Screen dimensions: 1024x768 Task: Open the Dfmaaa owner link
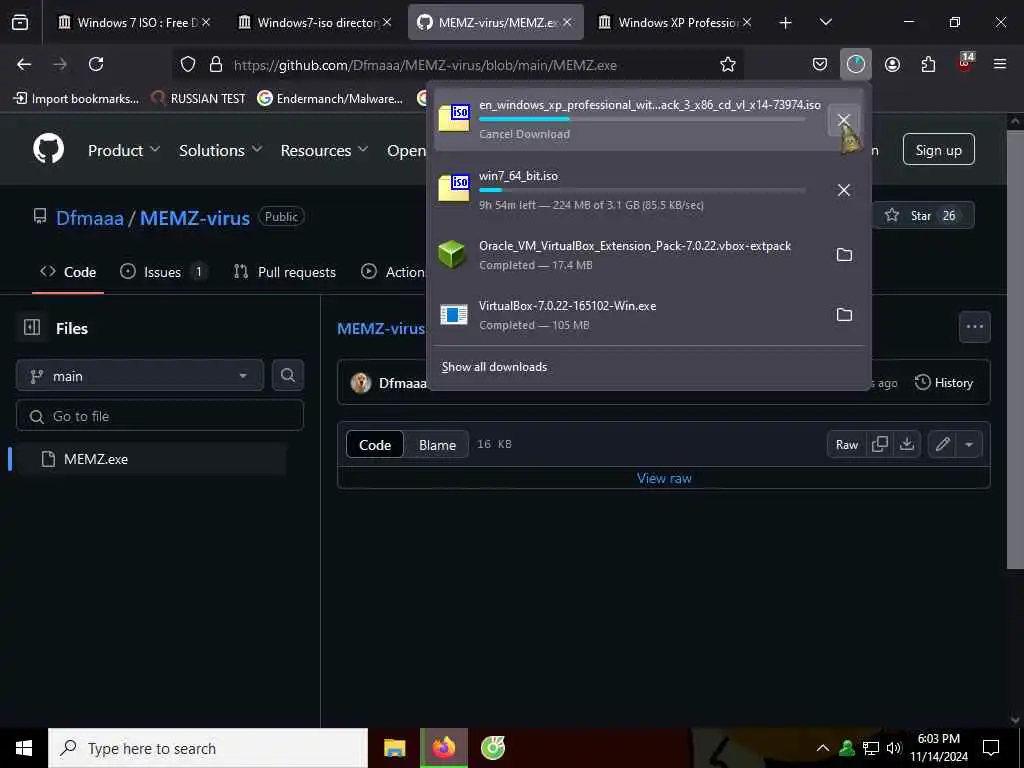89,217
